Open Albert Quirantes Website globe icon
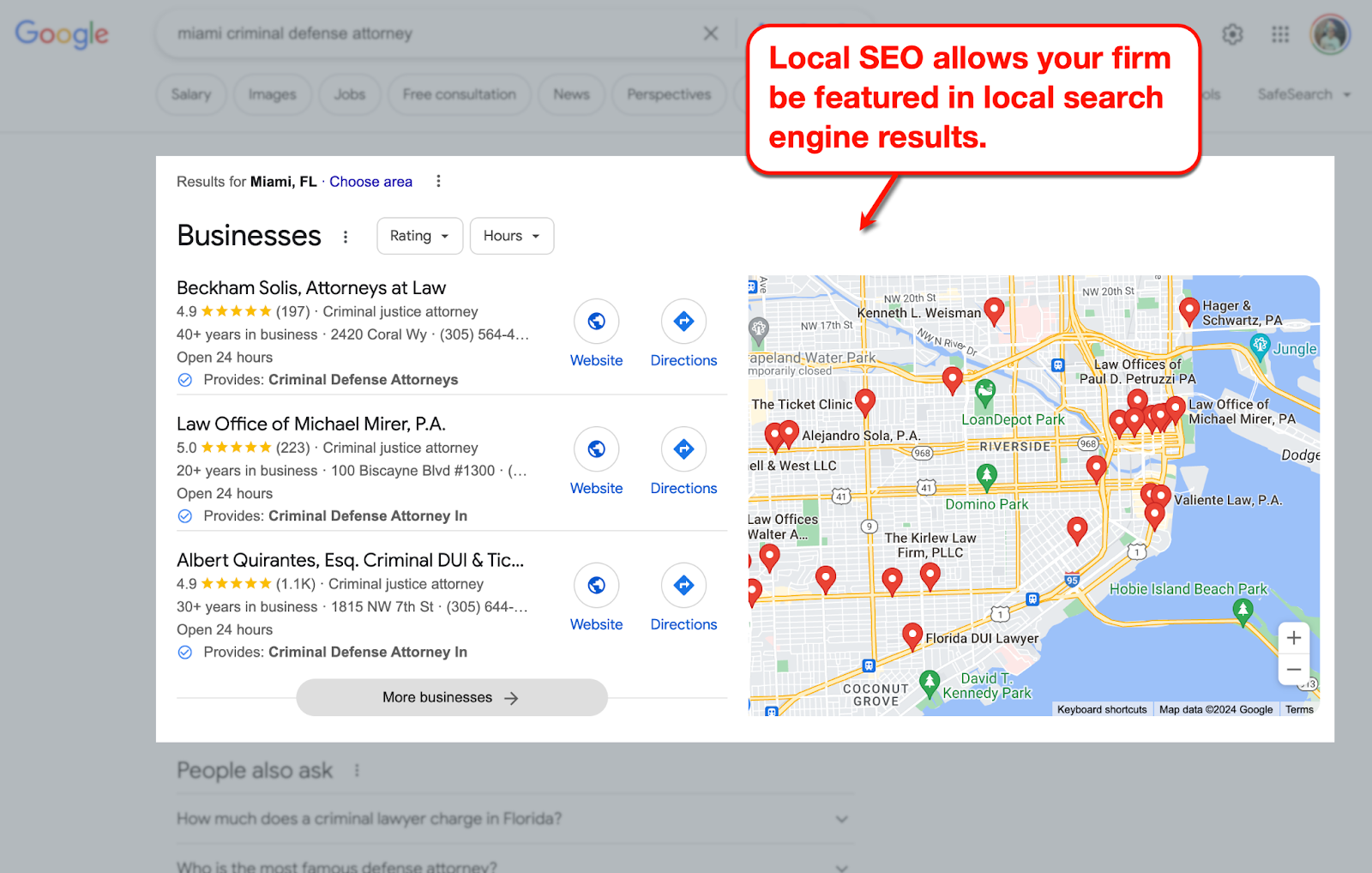The width and height of the screenshot is (1372, 873). [597, 585]
